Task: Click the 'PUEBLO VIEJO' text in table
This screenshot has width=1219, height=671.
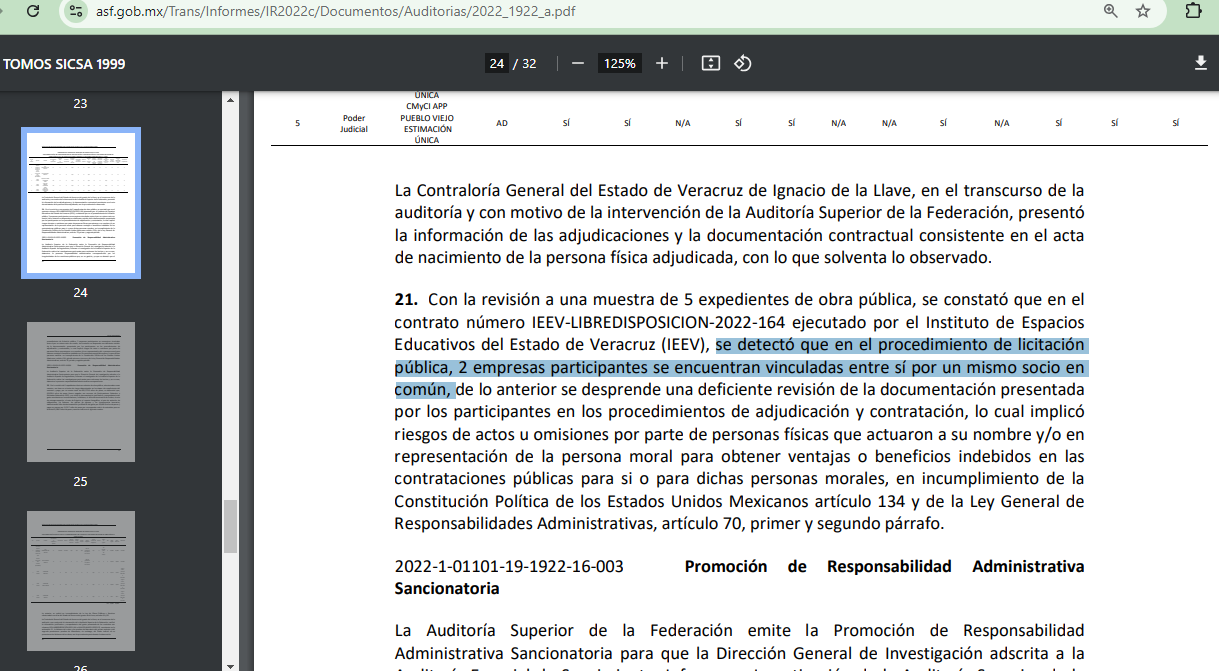Action: (x=426, y=117)
